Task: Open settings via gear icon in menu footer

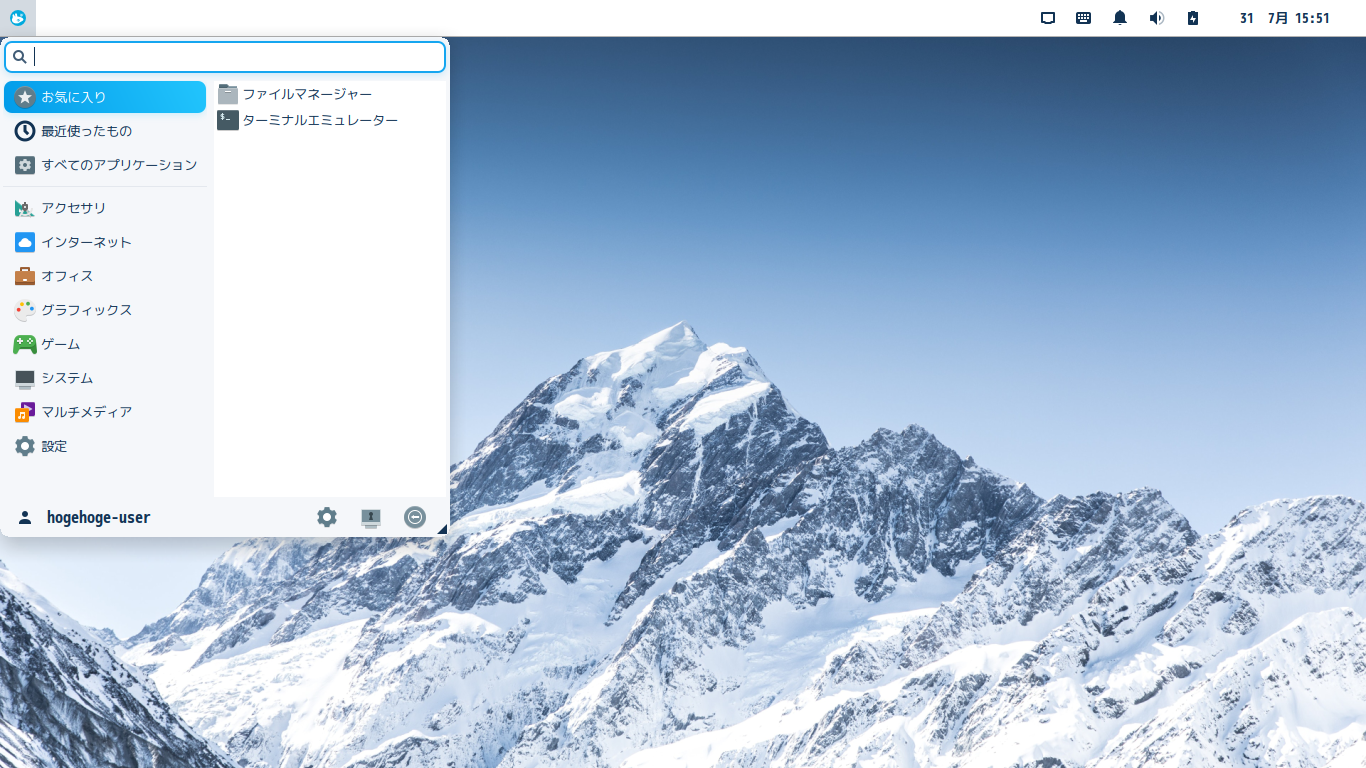Action: (x=327, y=517)
